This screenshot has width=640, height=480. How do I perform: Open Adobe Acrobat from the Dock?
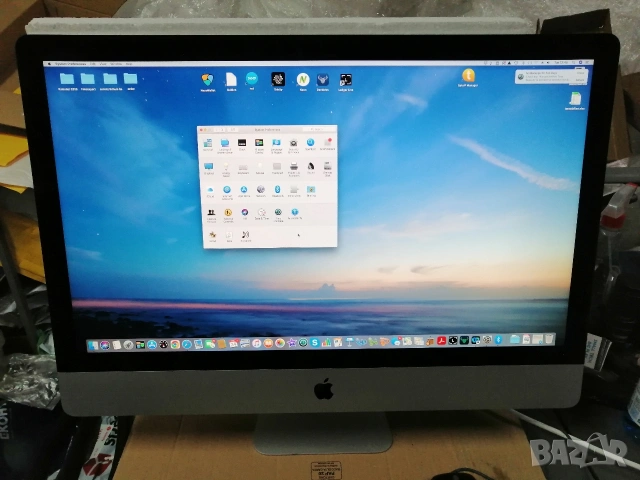click(441, 340)
